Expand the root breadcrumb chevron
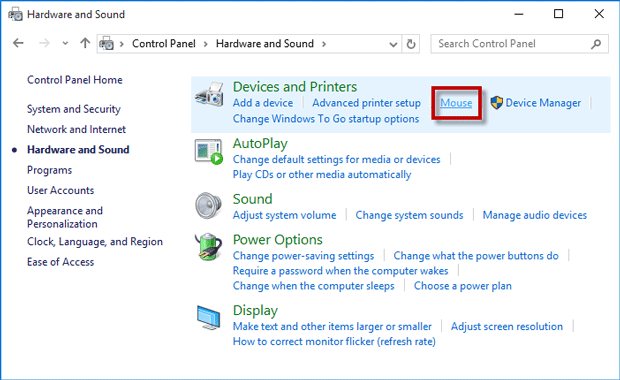The height and width of the screenshot is (380, 620). (x=122, y=44)
